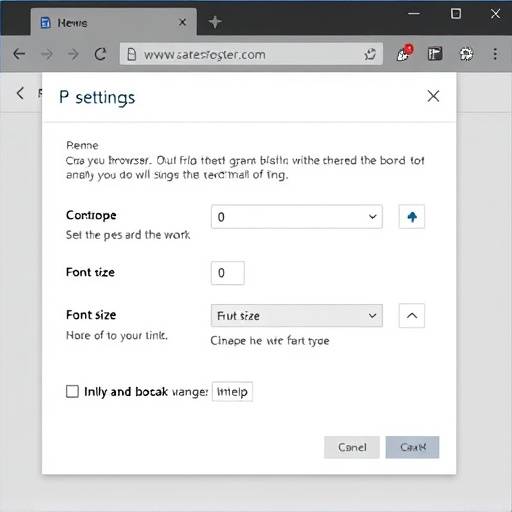Click the 'Cinape he wre fart tyoe' hint text
This screenshot has height=512, width=512.
[270, 341]
